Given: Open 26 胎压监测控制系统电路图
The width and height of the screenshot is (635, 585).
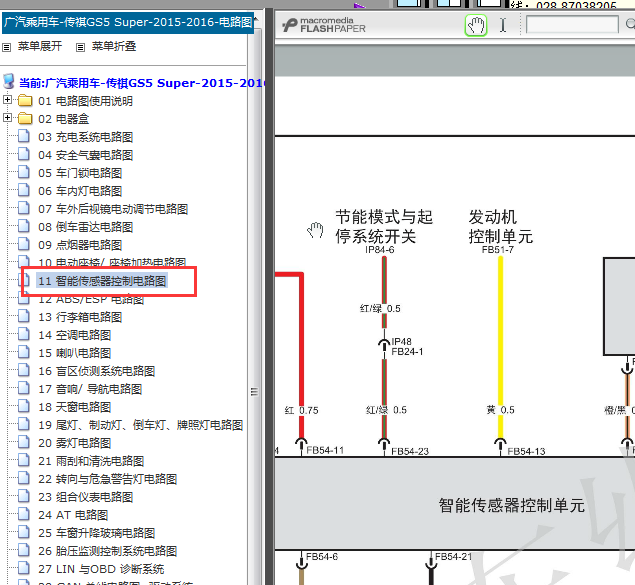Looking at the screenshot, I should [107, 551].
